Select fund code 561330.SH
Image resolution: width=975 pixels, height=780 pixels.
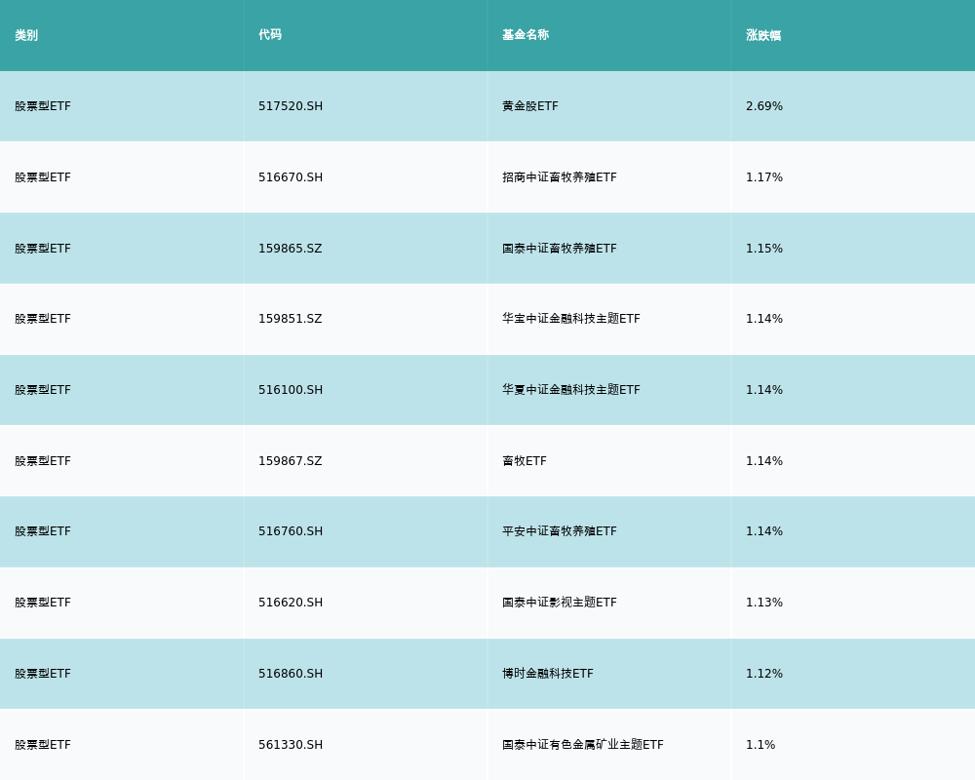(x=290, y=744)
